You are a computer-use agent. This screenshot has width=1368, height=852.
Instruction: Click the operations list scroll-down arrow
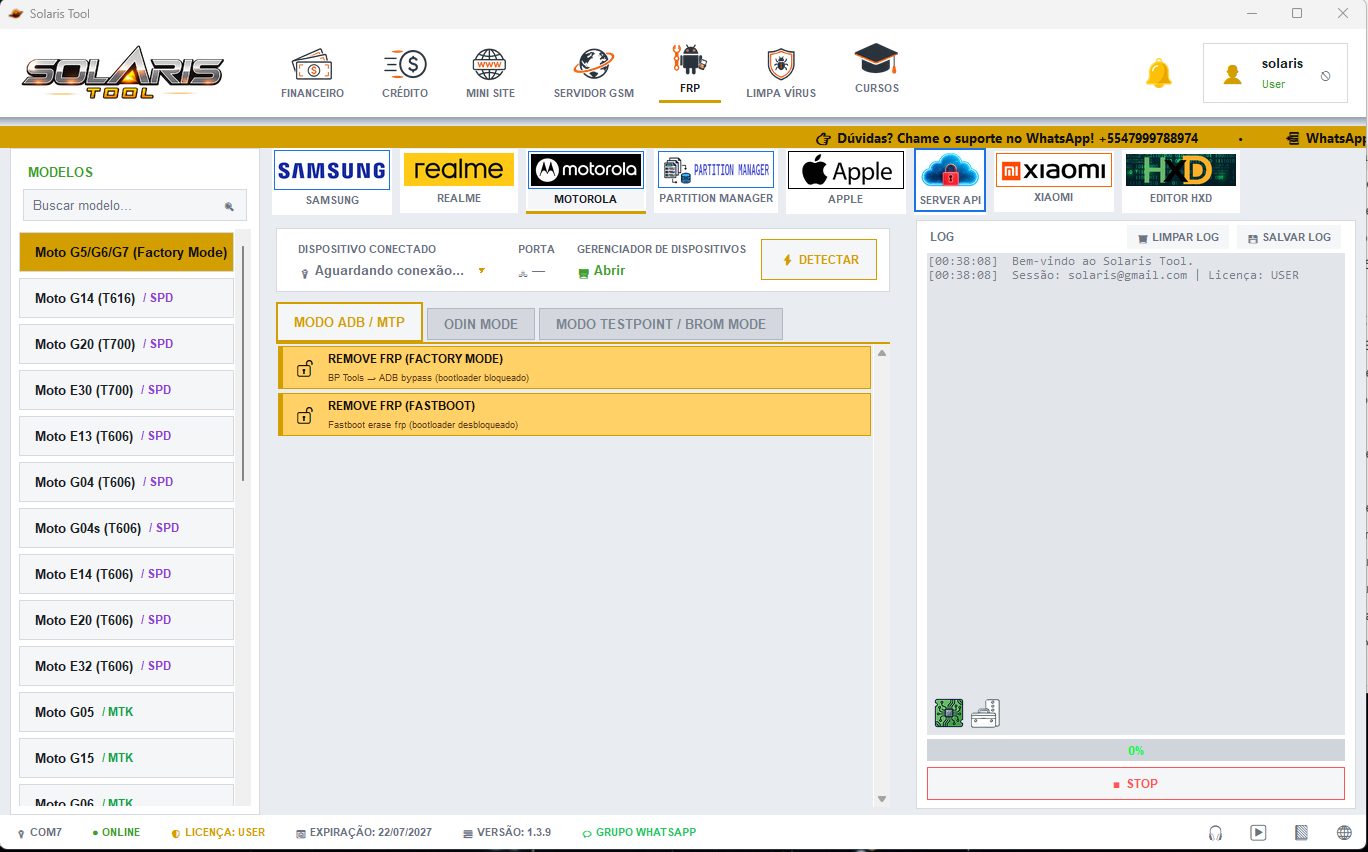click(x=881, y=799)
